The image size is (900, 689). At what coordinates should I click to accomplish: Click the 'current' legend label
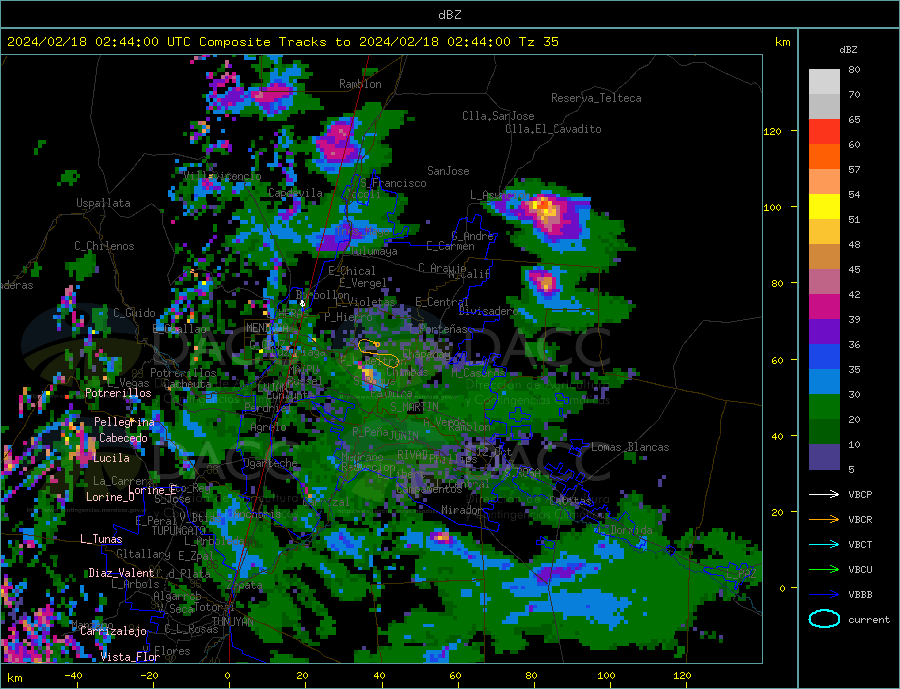tap(869, 620)
